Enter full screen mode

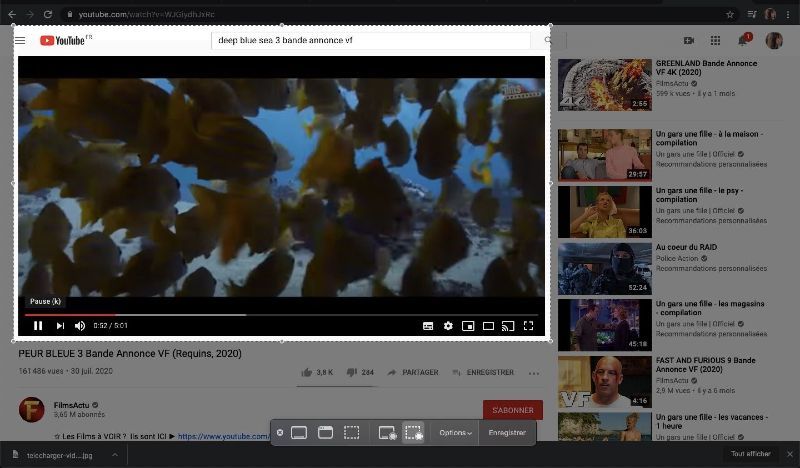tap(529, 326)
